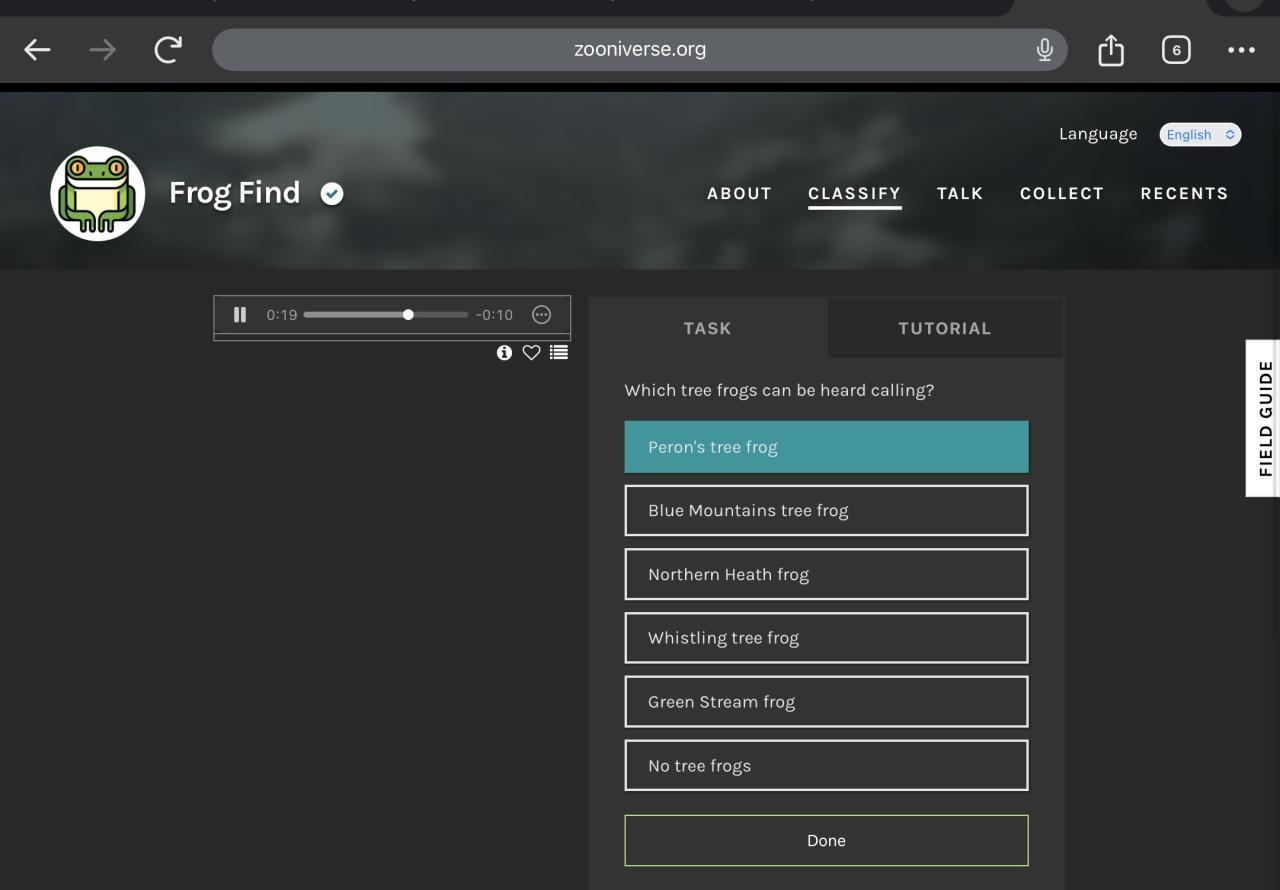The height and width of the screenshot is (890, 1280).
Task: Pick Whistling tree frog option
Action: 826,638
